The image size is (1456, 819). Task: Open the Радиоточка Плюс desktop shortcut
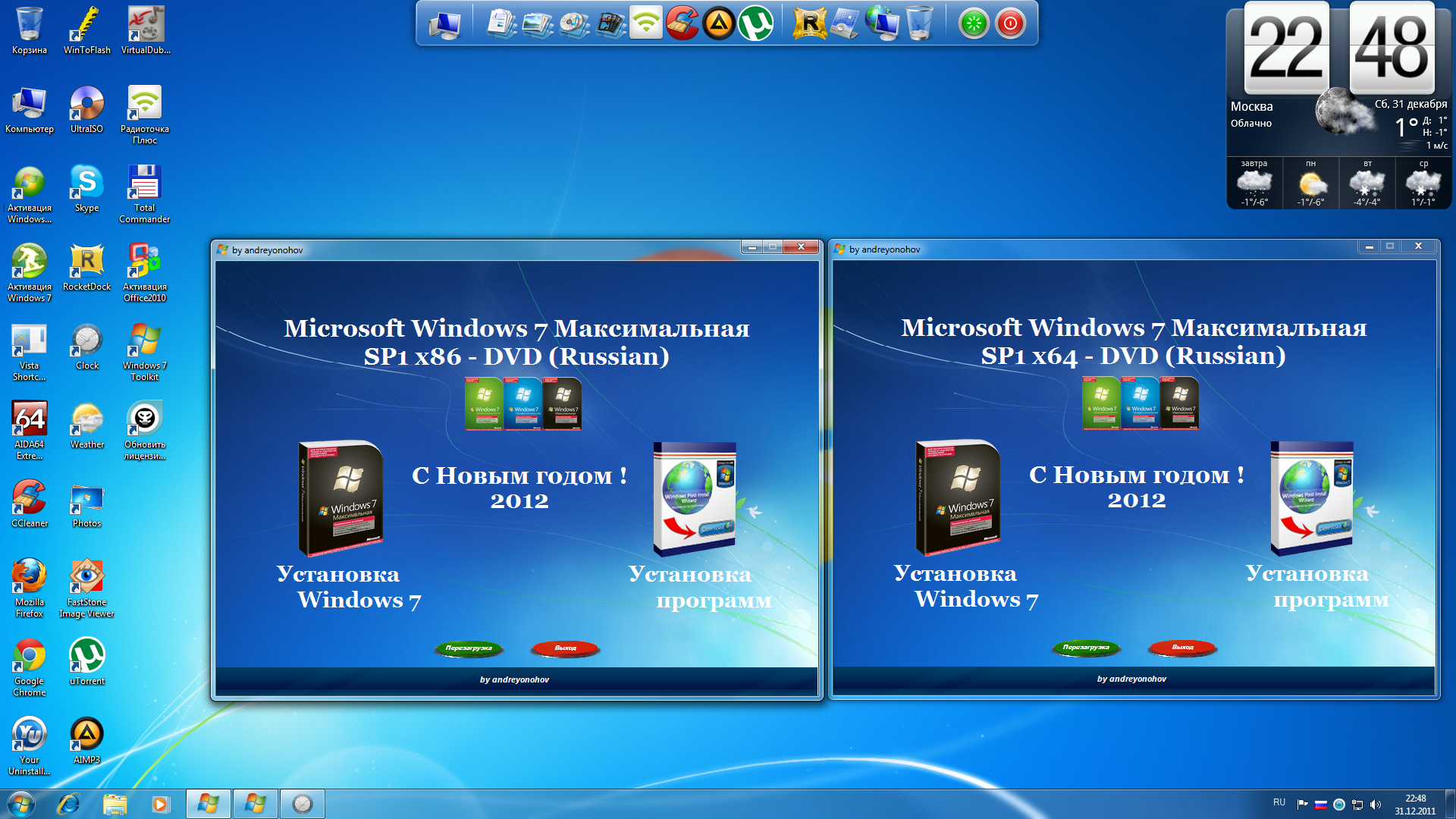[x=145, y=115]
